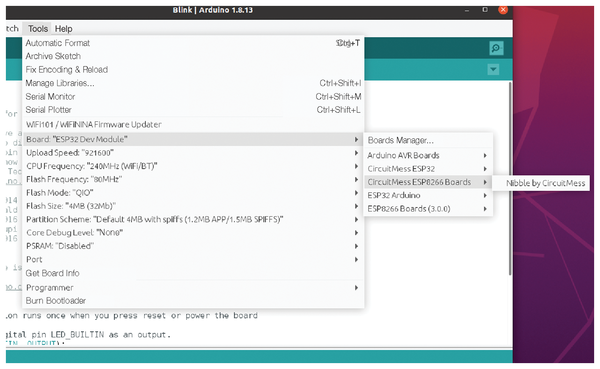Open the Serial Monitor magnifier icon
The width and height of the screenshot is (600, 369).
[x=496, y=48]
